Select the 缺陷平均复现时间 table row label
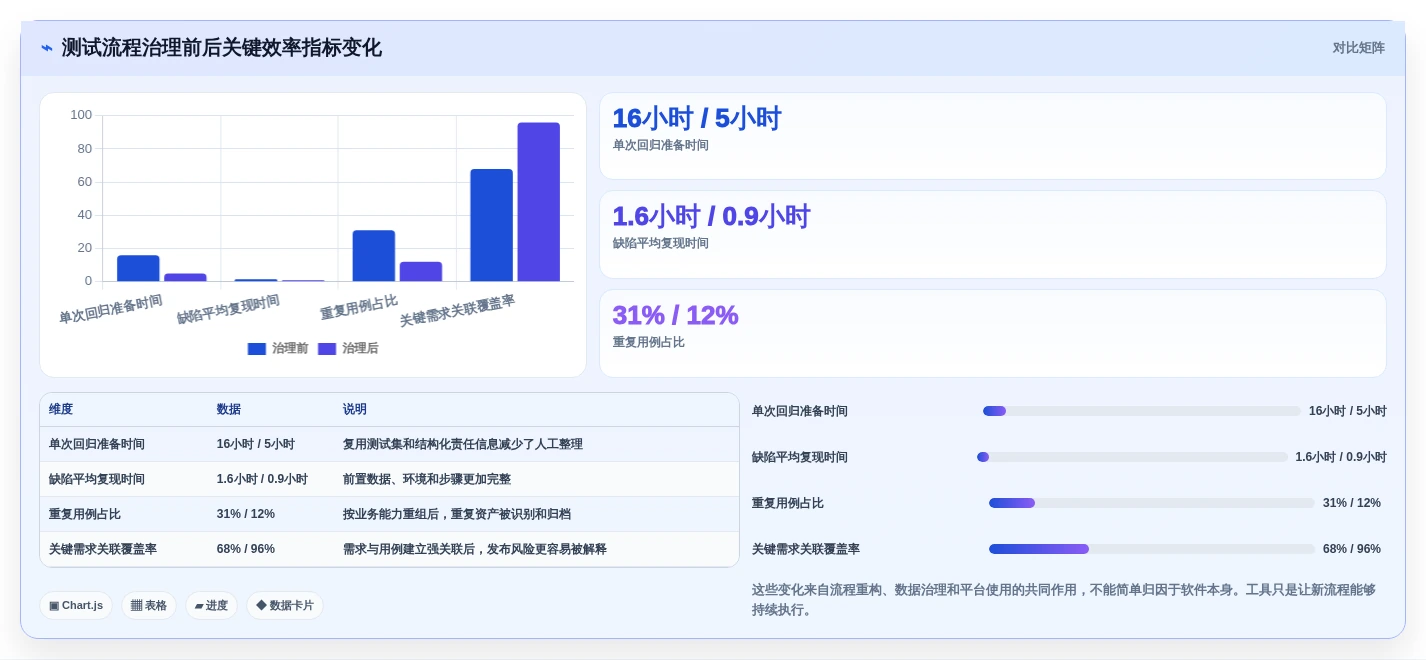The height and width of the screenshot is (660, 1426). pyautogui.click(x=97, y=479)
